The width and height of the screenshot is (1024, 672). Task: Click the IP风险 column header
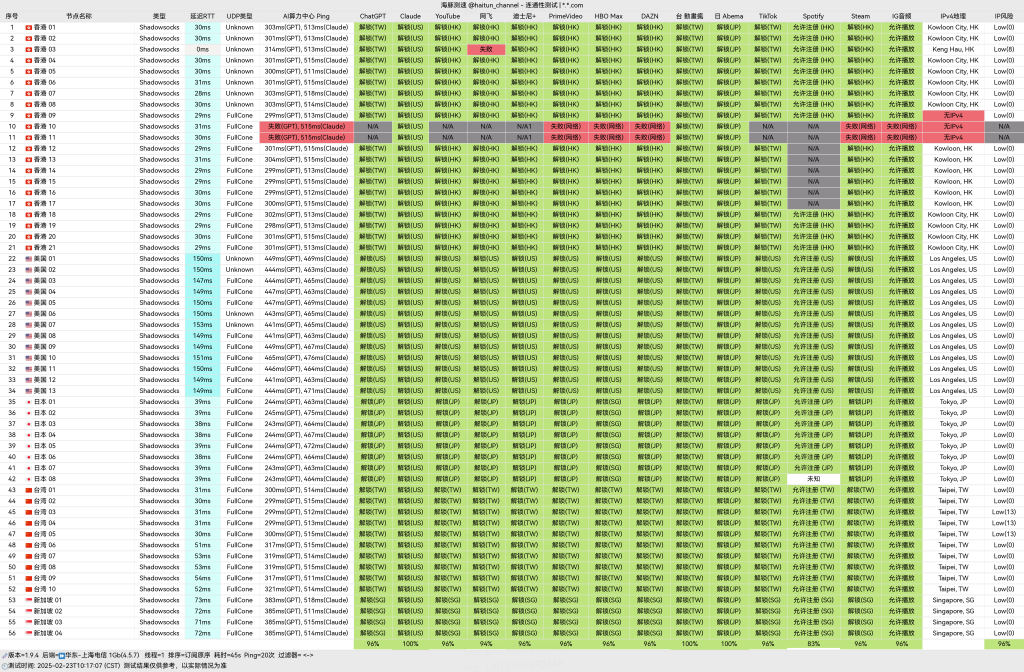coord(1004,16)
